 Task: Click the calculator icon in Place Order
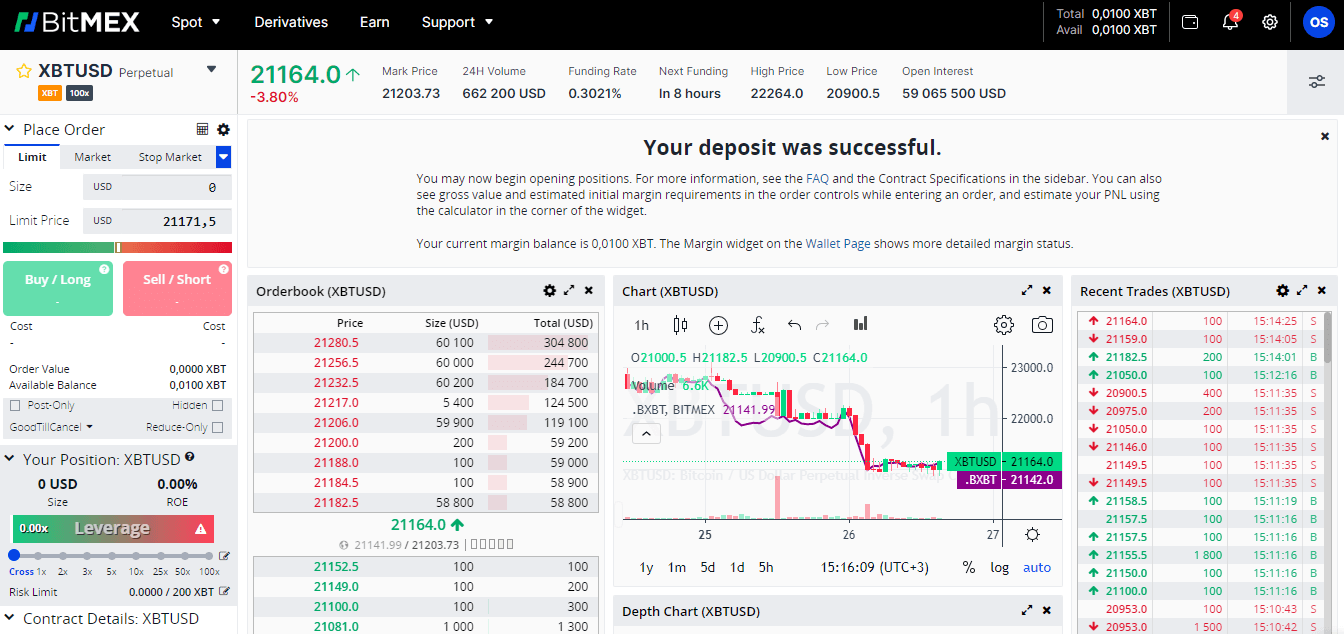pos(203,129)
